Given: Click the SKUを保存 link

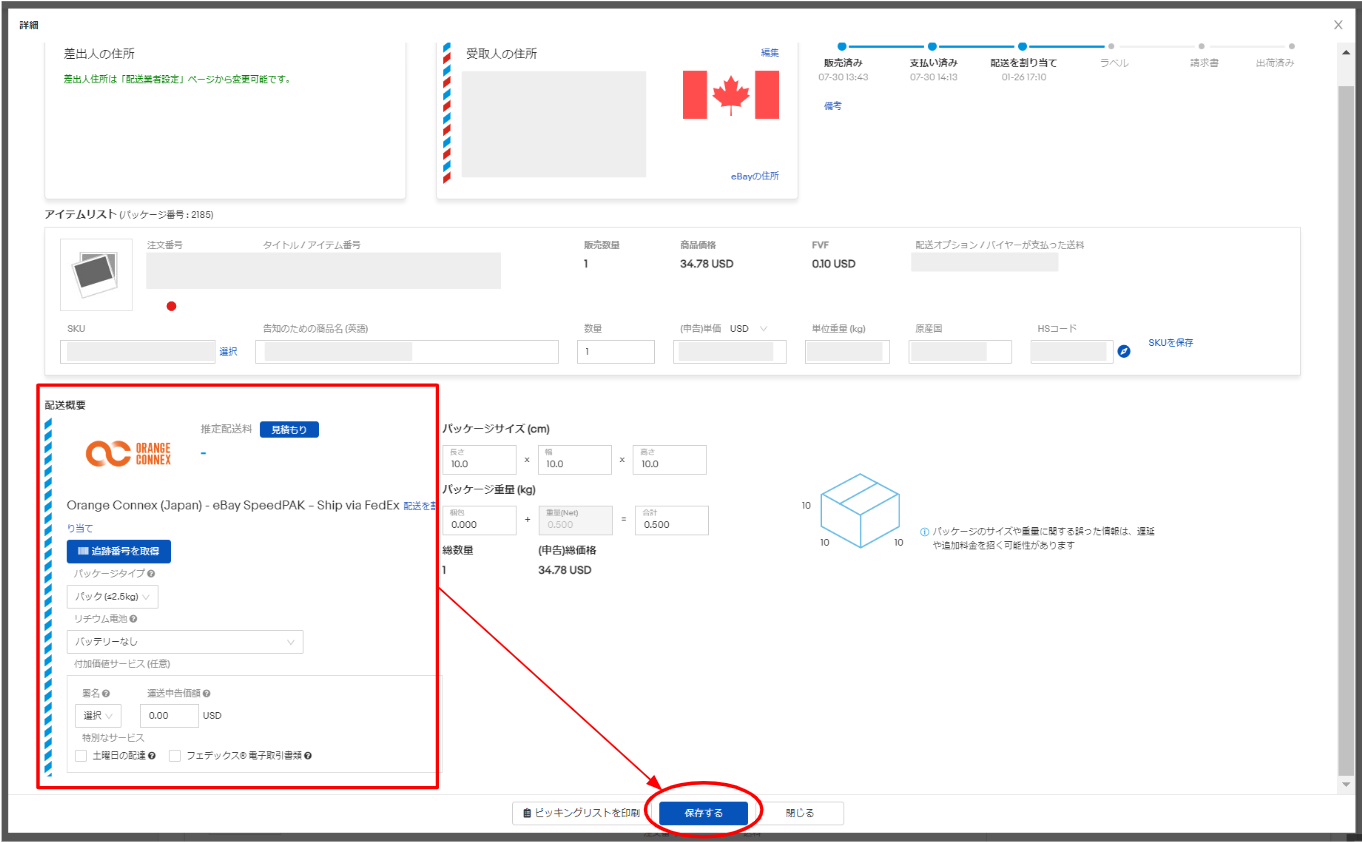Looking at the screenshot, I should 1170,343.
